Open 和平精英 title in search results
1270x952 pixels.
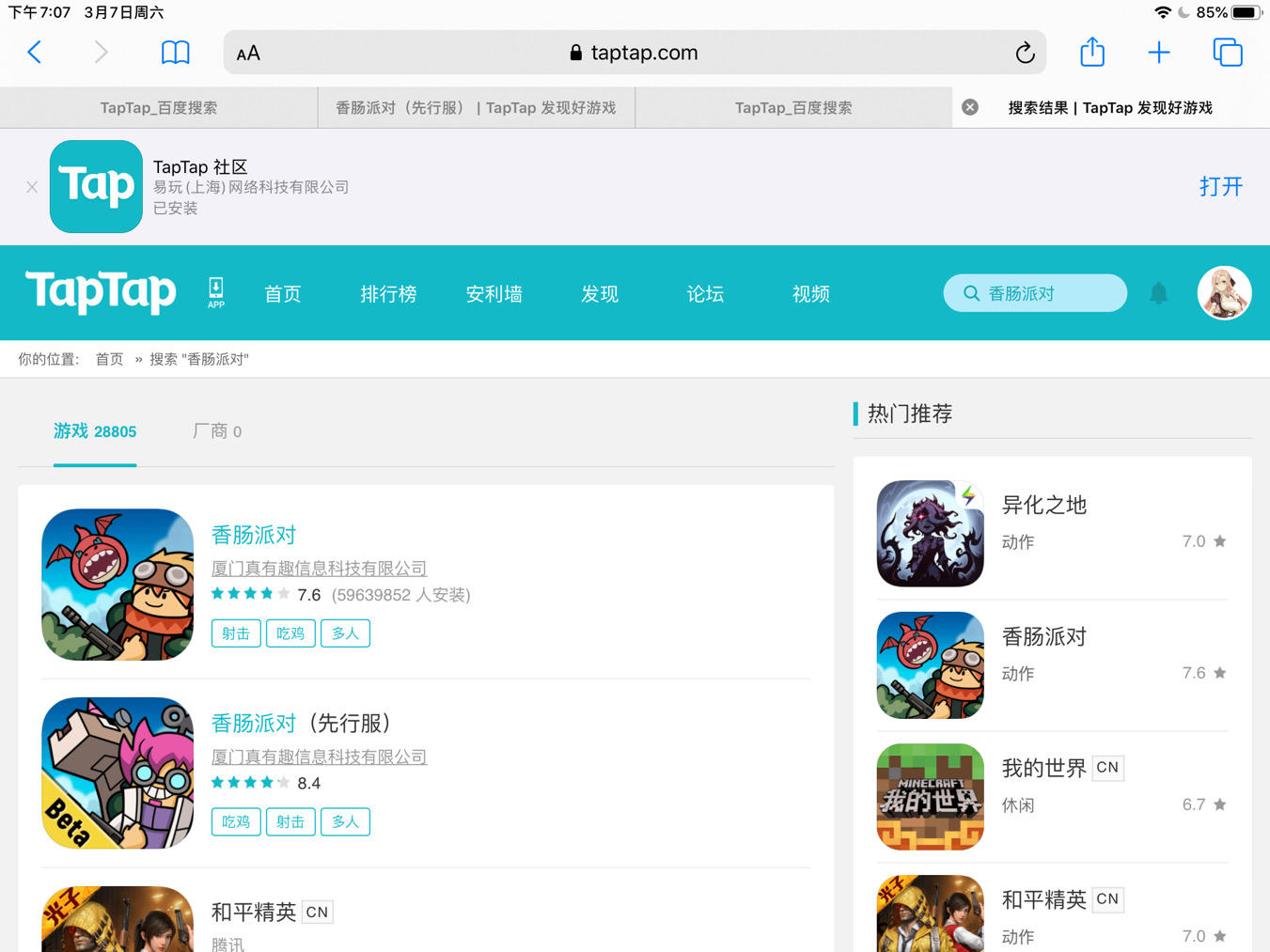click(254, 912)
